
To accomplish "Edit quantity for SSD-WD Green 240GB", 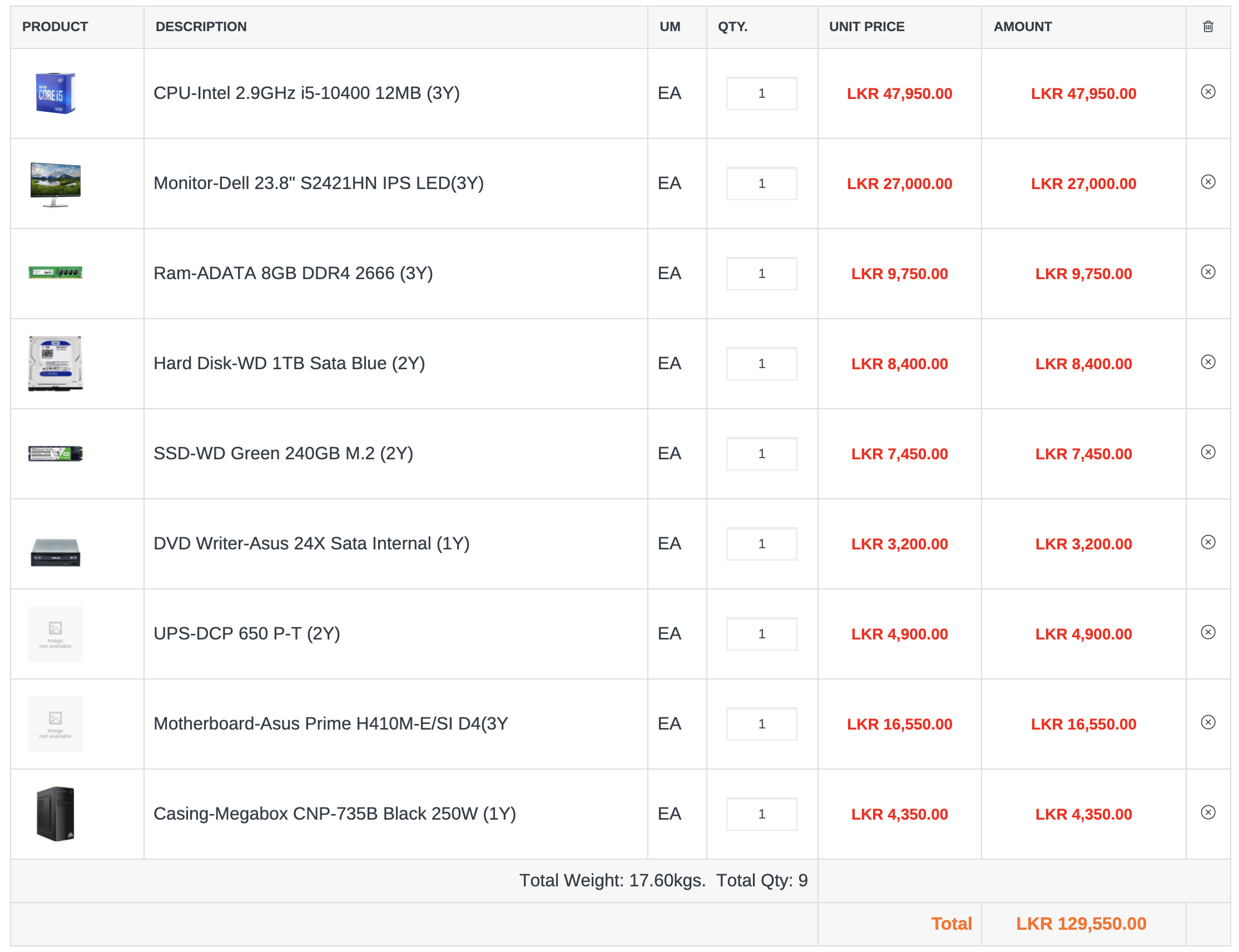I will 762,454.
